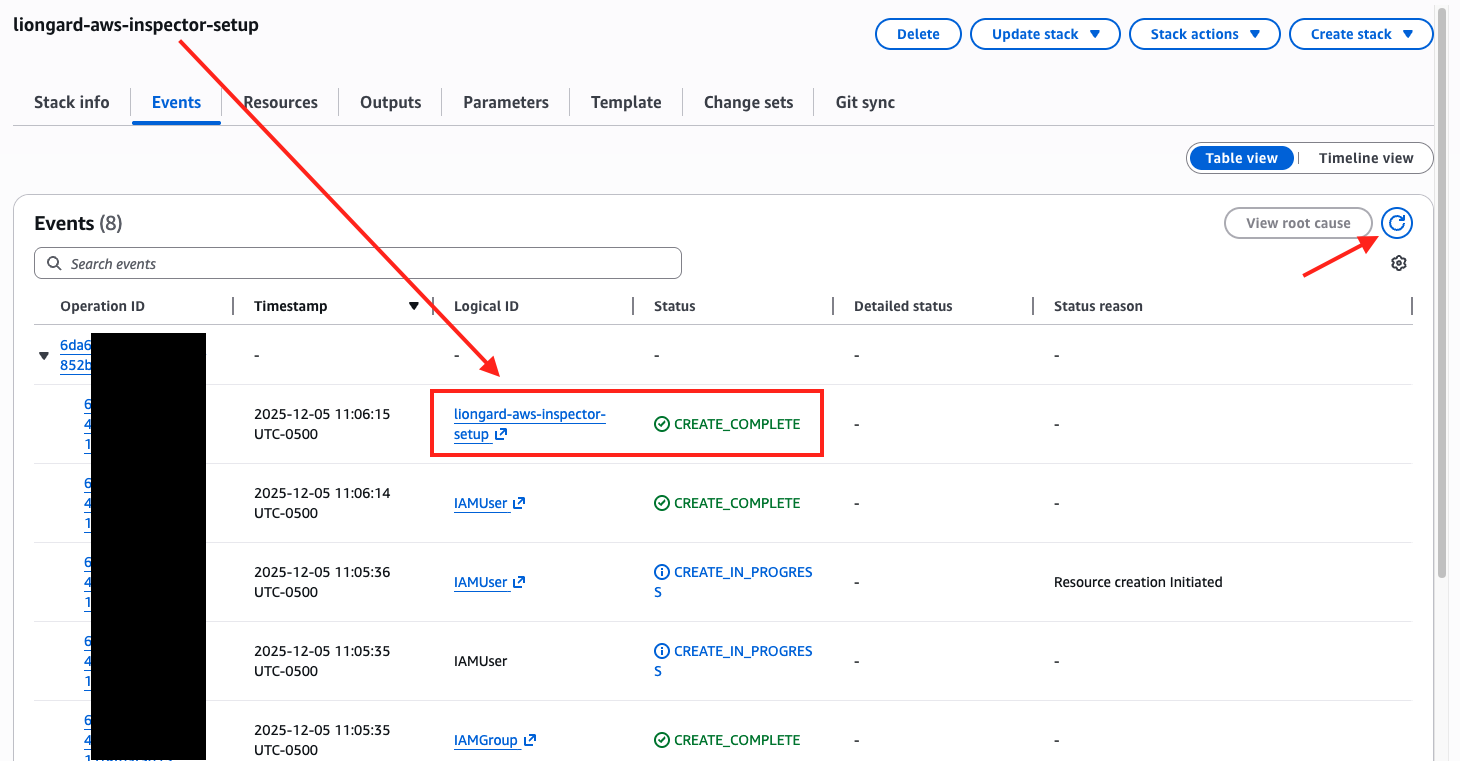
Task: Click the plain IAMUser text without link
Action: point(481,661)
